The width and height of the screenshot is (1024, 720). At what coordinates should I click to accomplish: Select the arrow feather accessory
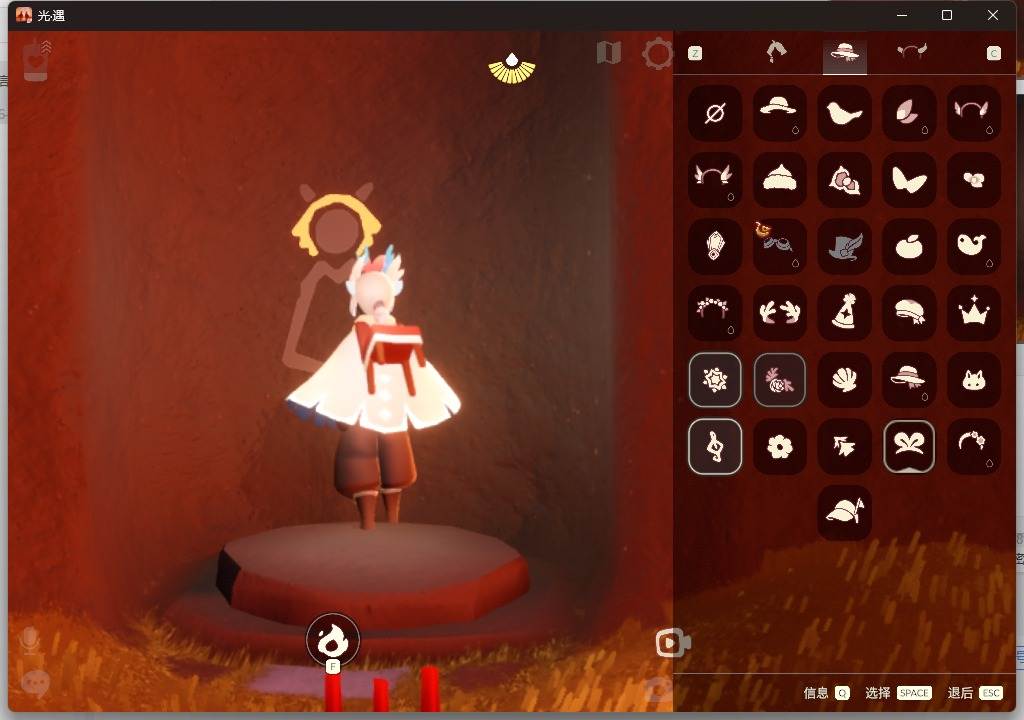(x=844, y=446)
